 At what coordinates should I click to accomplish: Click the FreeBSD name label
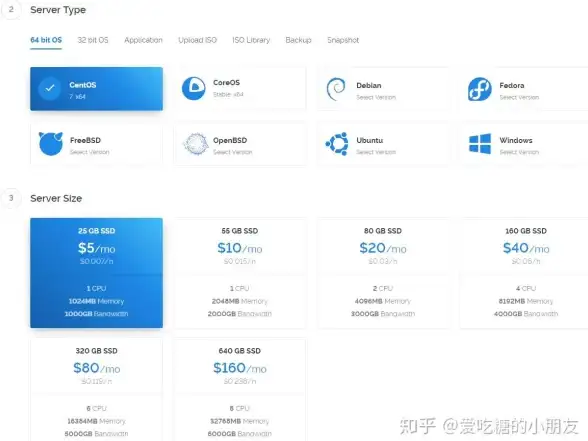point(85,140)
